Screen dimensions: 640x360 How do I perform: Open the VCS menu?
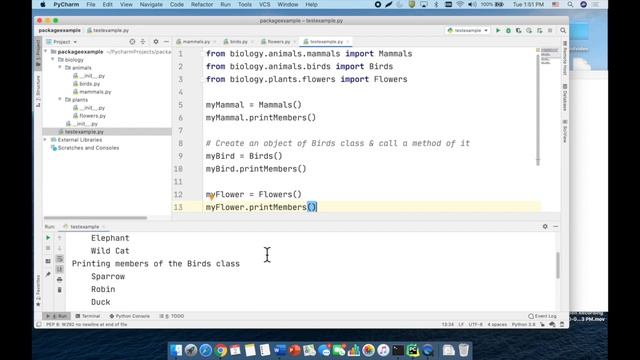264,4
